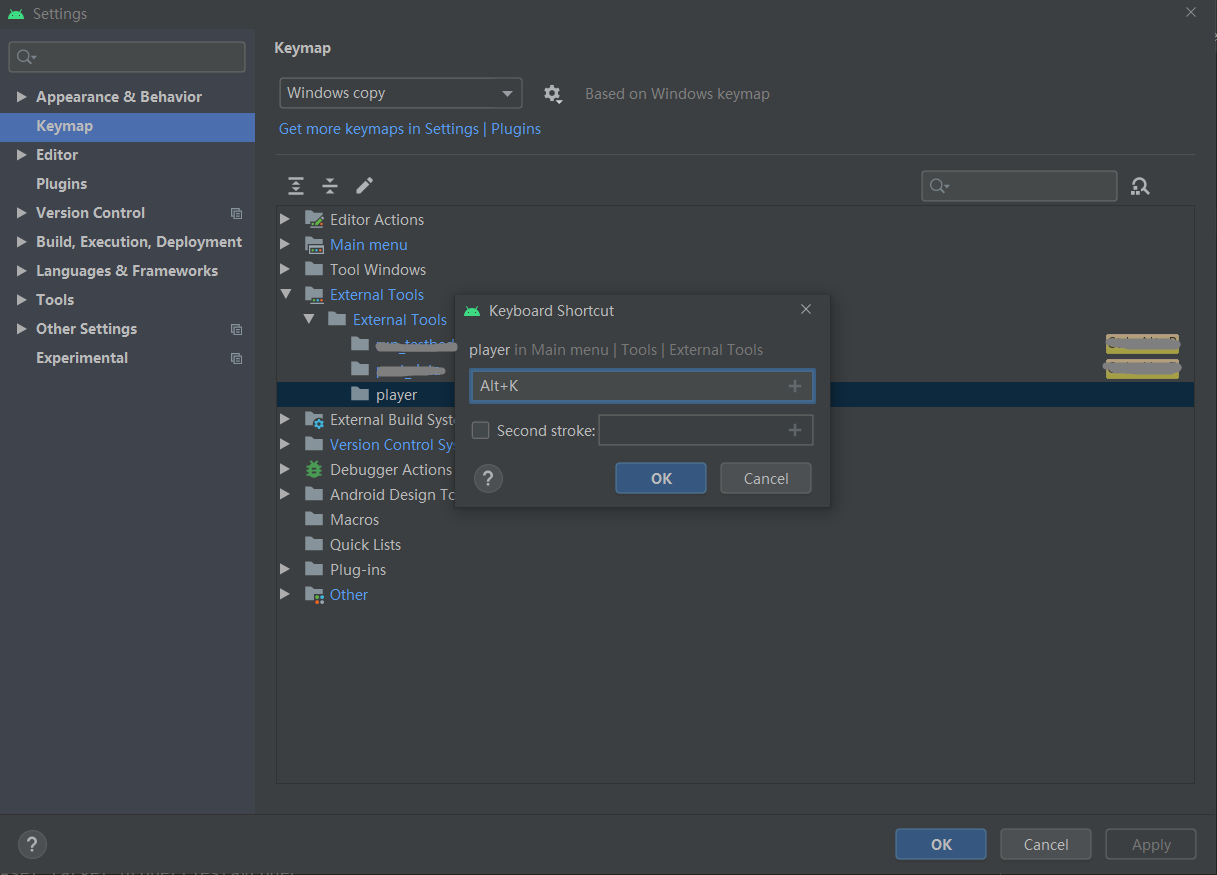The width and height of the screenshot is (1217, 875).
Task: Expand the Plug-ins tree node
Action: point(285,570)
